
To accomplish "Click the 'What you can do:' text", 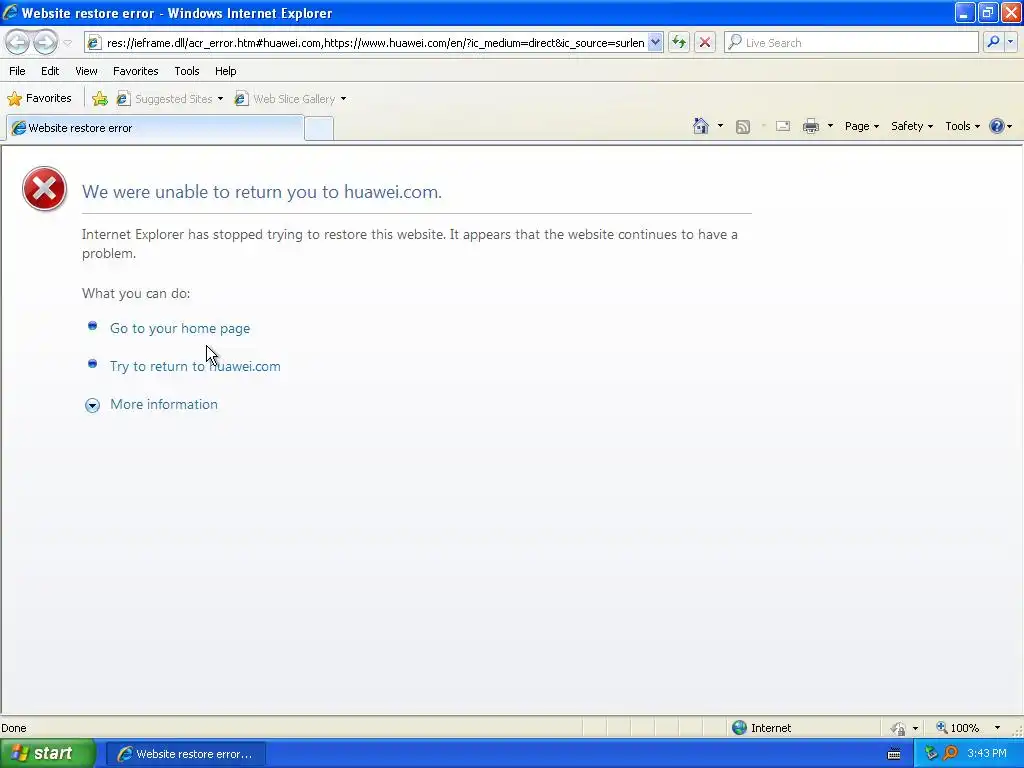I will click(x=136, y=294).
